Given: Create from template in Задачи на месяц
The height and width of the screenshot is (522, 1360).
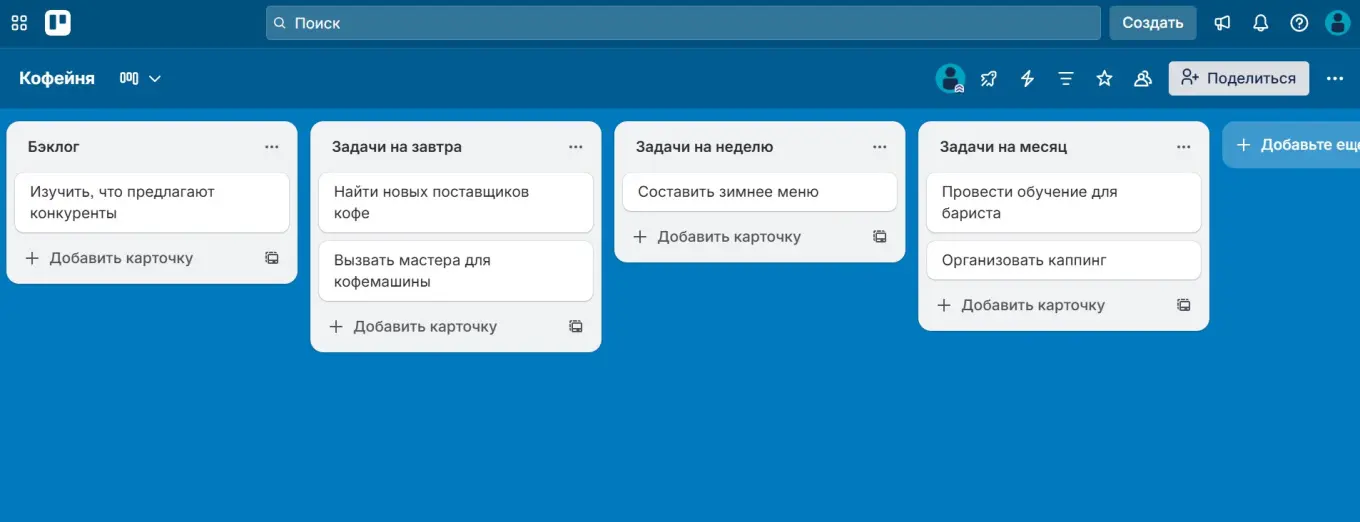Looking at the screenshot, I should (x=1184, y=305).
